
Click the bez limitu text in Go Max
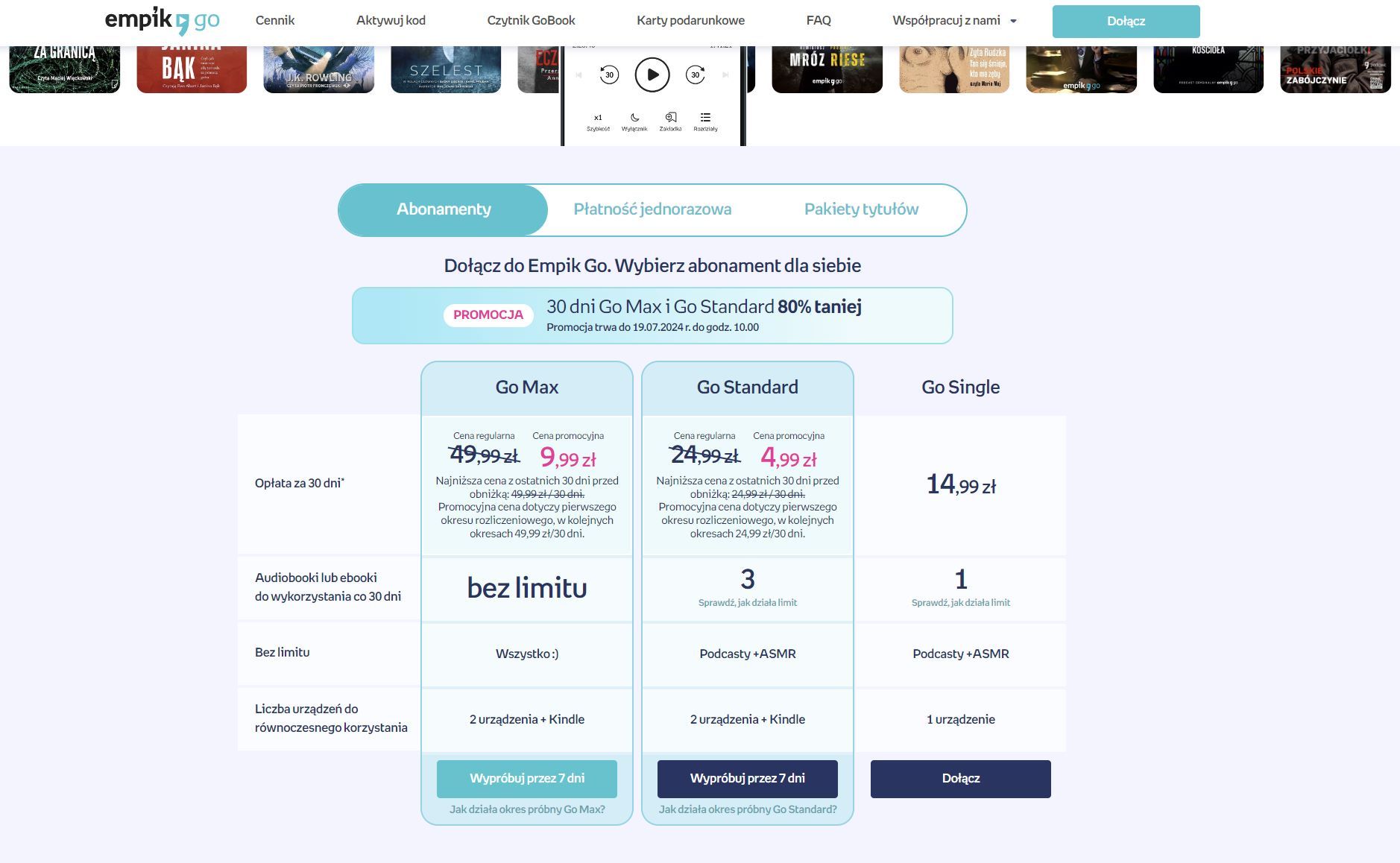527,589
